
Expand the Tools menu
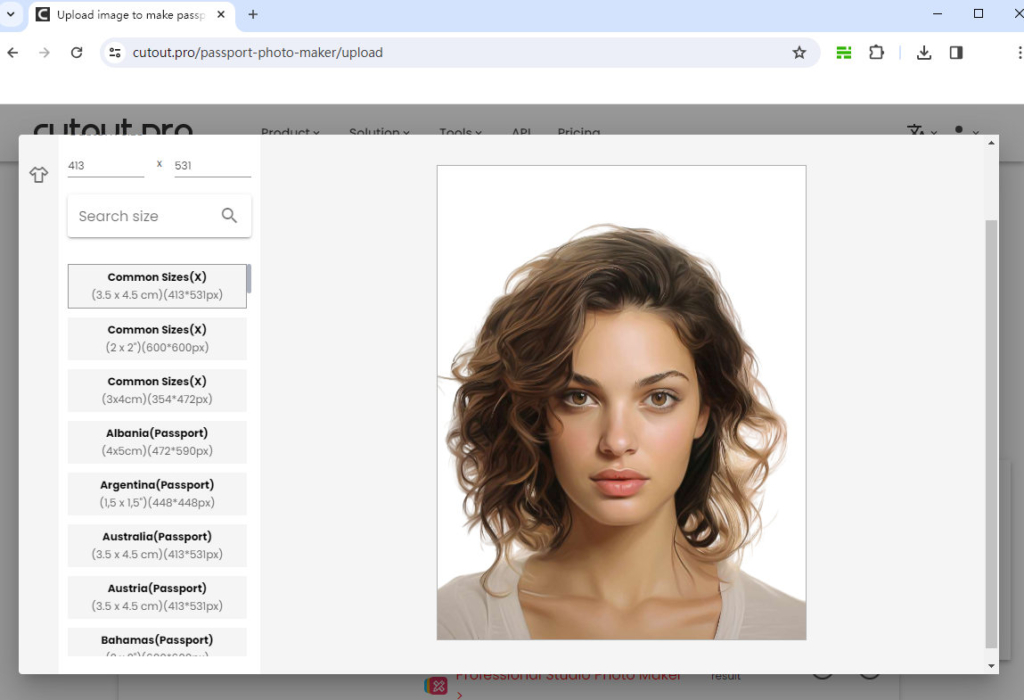pos(460,132)
